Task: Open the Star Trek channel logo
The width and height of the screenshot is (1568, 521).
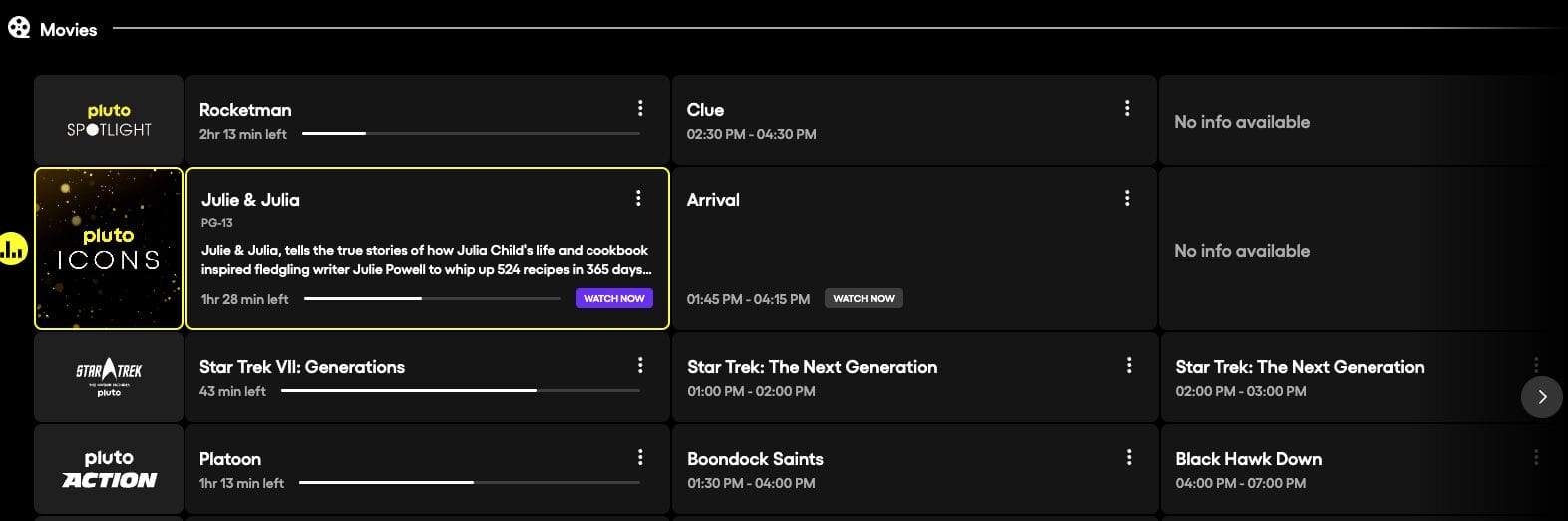Action: (109, 378)
